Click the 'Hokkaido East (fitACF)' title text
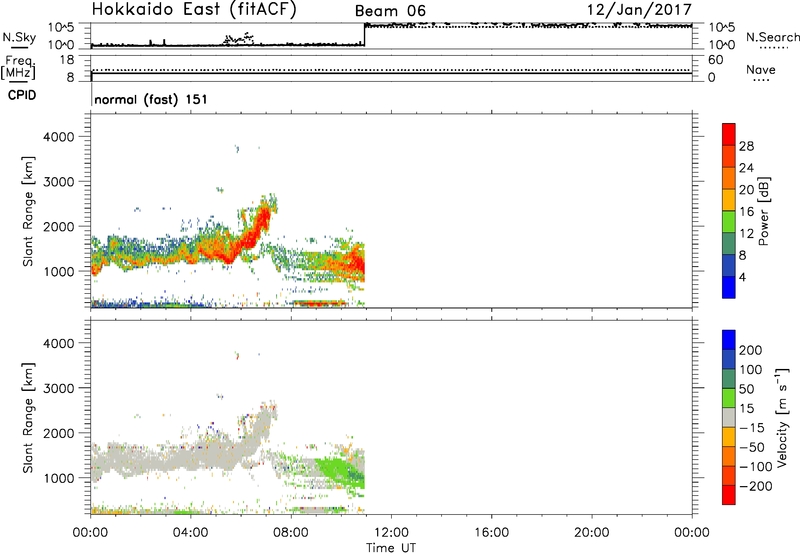Screen dimensions: 800x554 point(194,10)
